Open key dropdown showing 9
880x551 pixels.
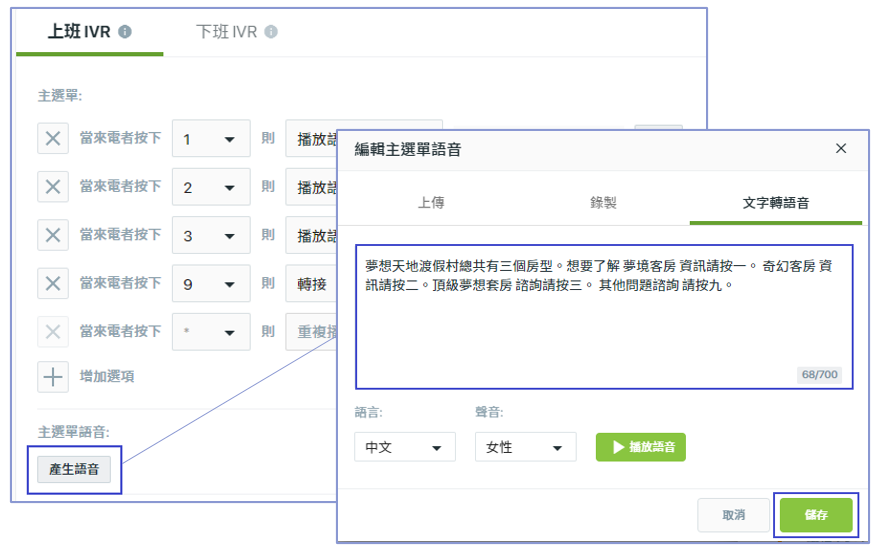click(x=211, y=283)
